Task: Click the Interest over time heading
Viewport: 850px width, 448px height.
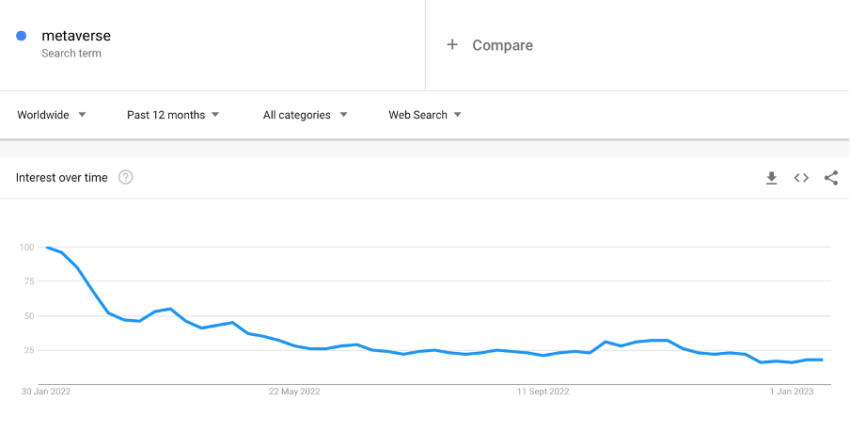Action: click(62, 177)
